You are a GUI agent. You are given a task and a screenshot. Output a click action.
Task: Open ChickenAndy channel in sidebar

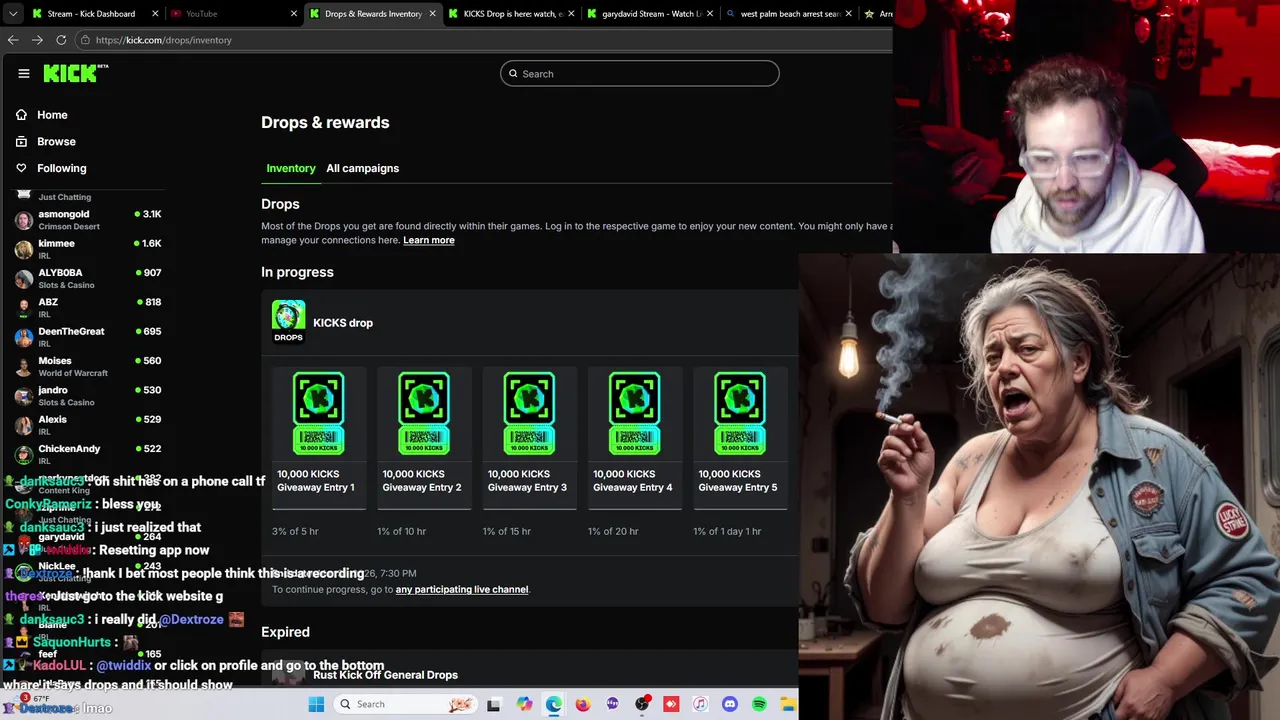click(88, 454)
